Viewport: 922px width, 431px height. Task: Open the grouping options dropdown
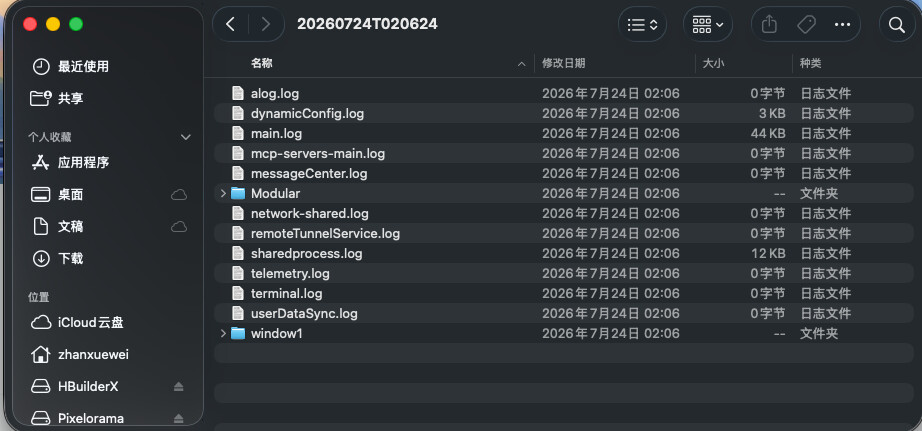click(707, 24)
